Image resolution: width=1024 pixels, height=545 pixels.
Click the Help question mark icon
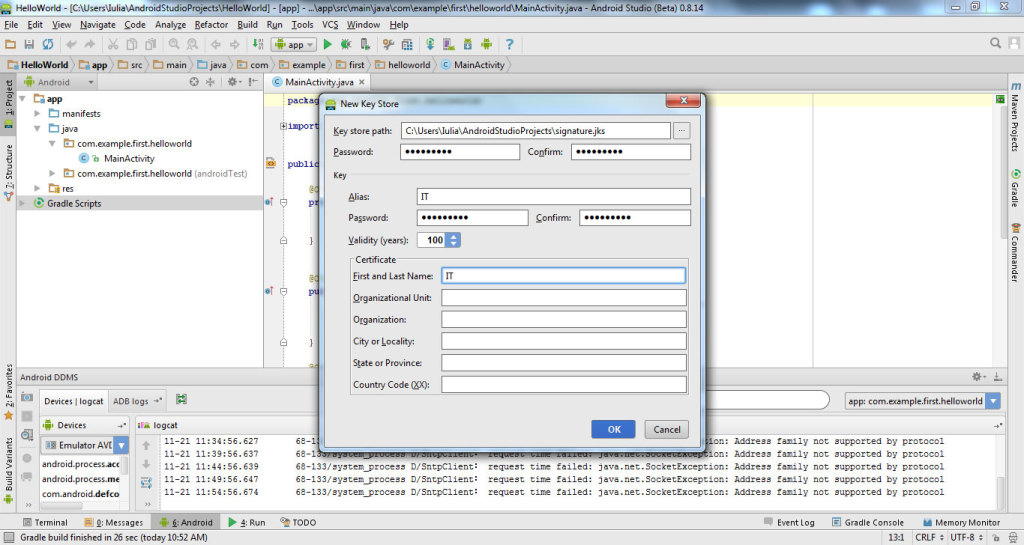[509, 44]
